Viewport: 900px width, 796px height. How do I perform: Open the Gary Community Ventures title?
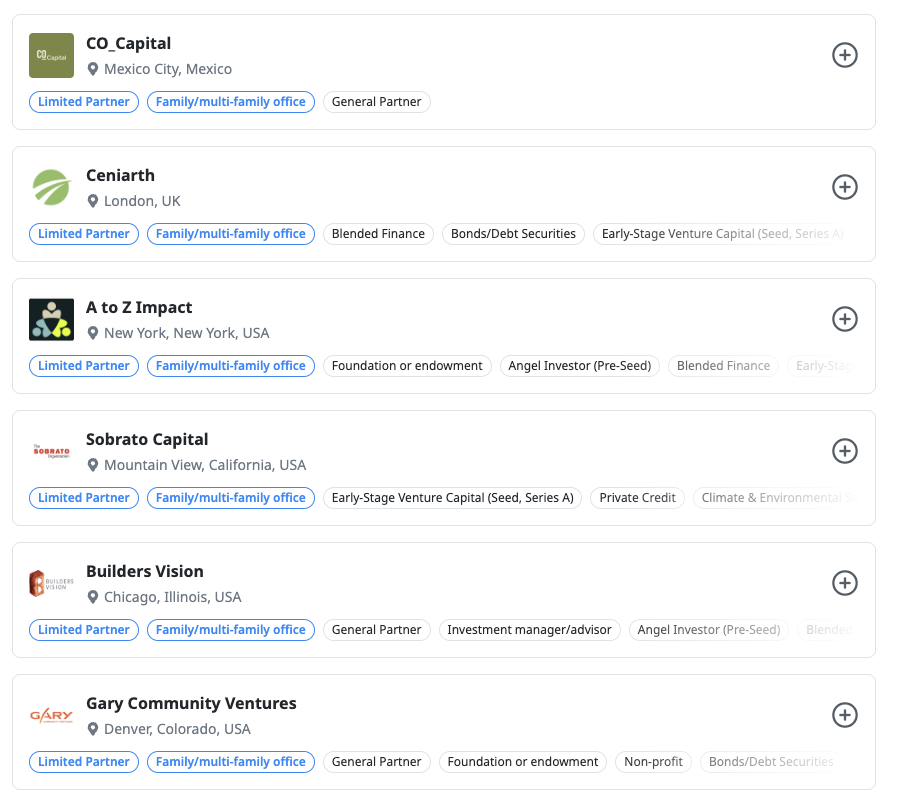pos(191,704)
